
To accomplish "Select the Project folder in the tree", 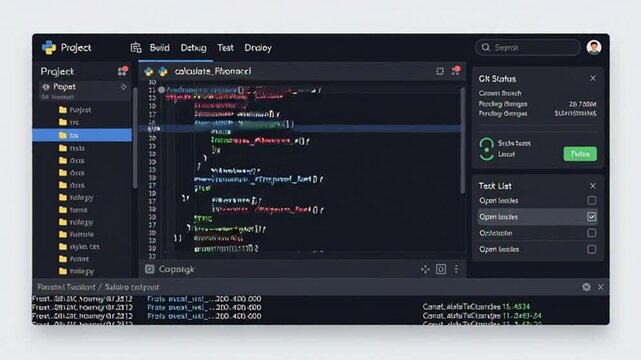I will pyautogui.click(x=75, y=110).
